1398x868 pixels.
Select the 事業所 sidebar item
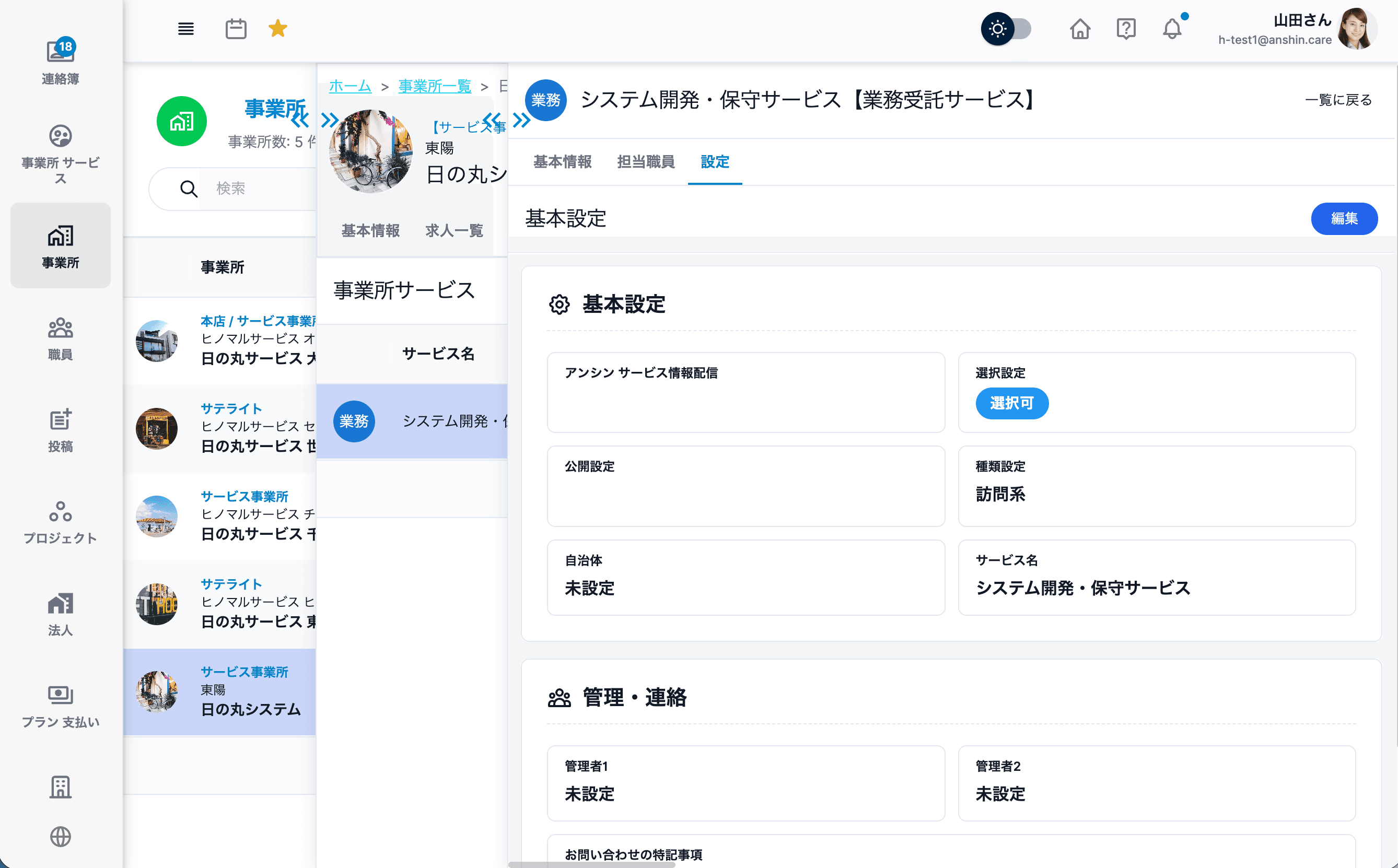click(x=60, y=245)
